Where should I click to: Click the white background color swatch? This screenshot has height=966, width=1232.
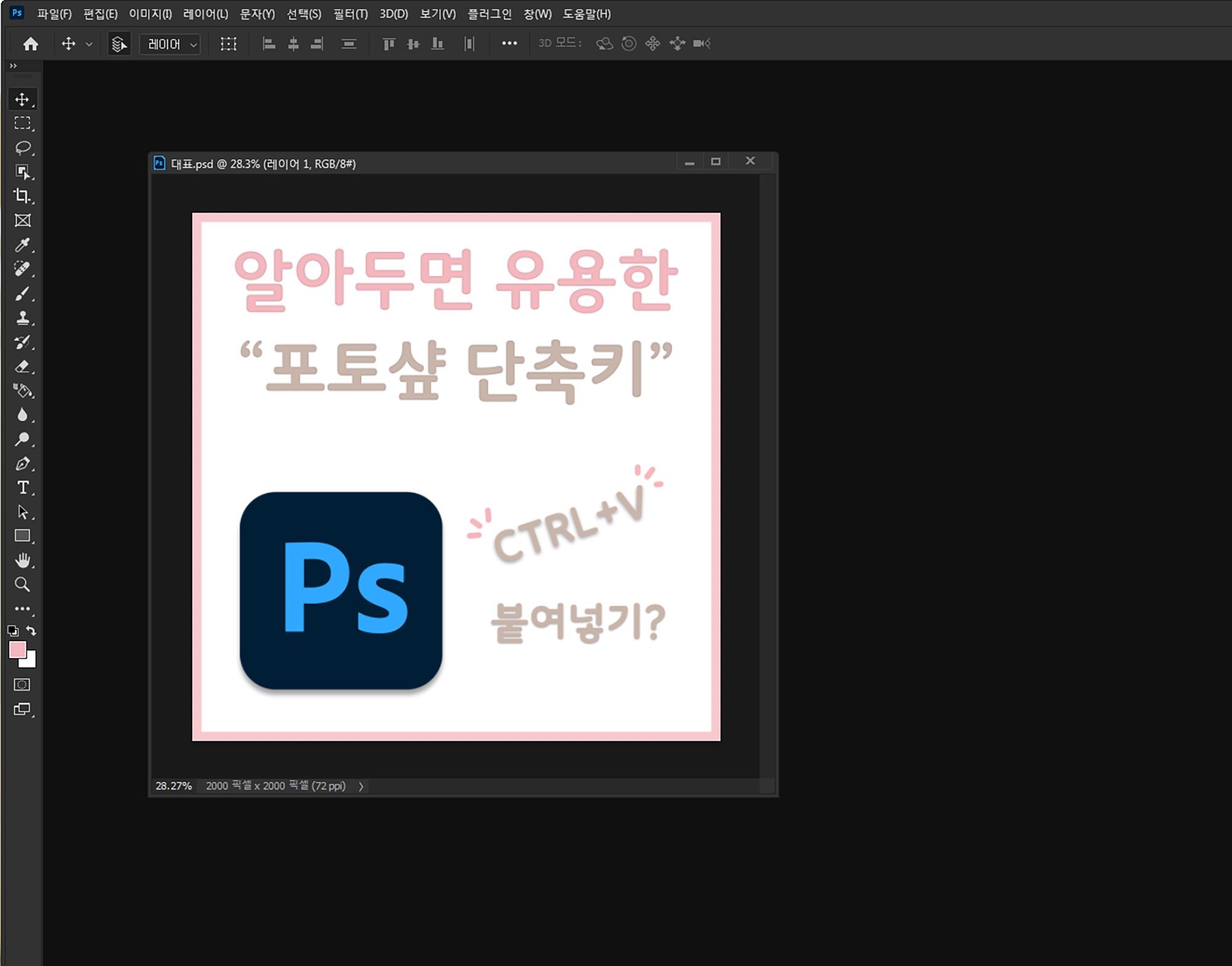point(30,662)
